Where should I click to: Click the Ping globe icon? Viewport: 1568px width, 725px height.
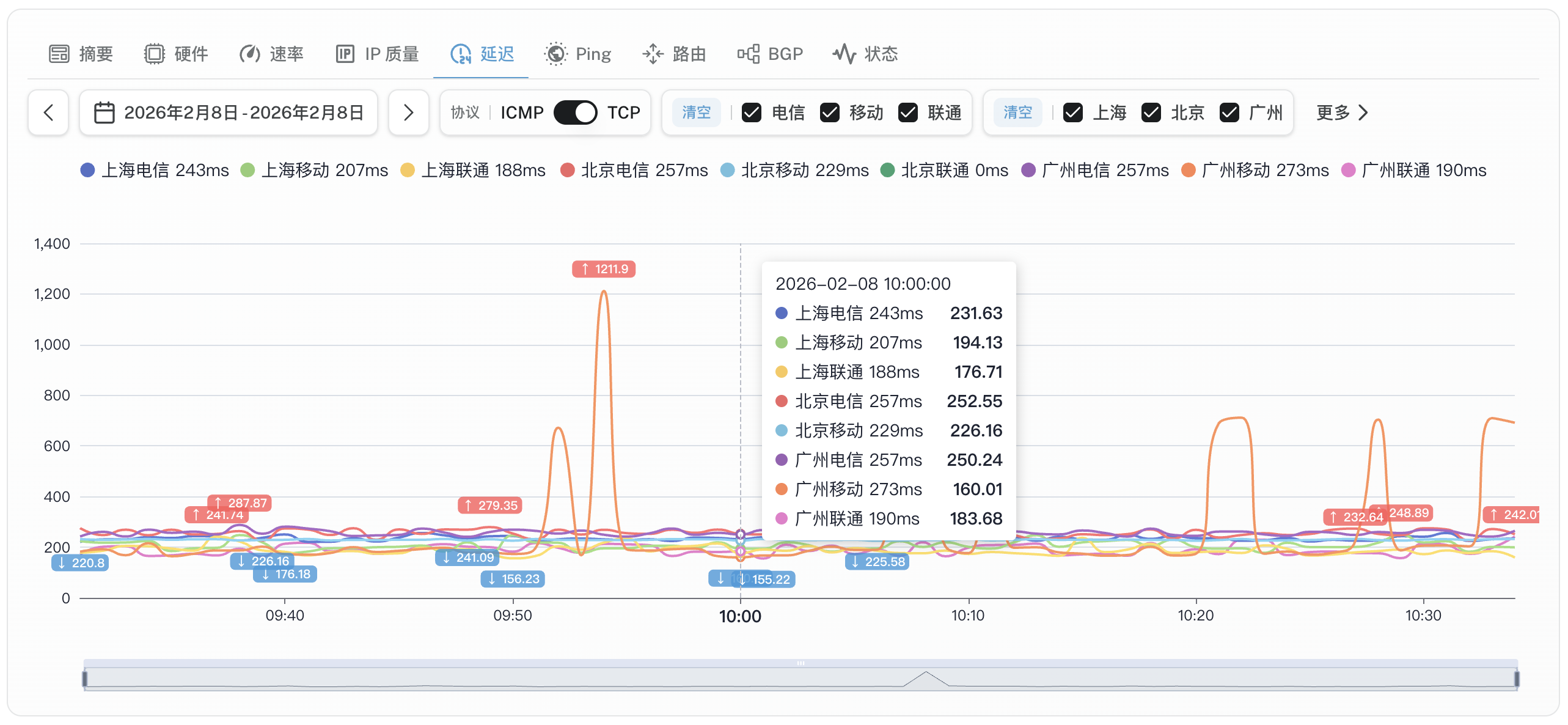pos(555,54)
